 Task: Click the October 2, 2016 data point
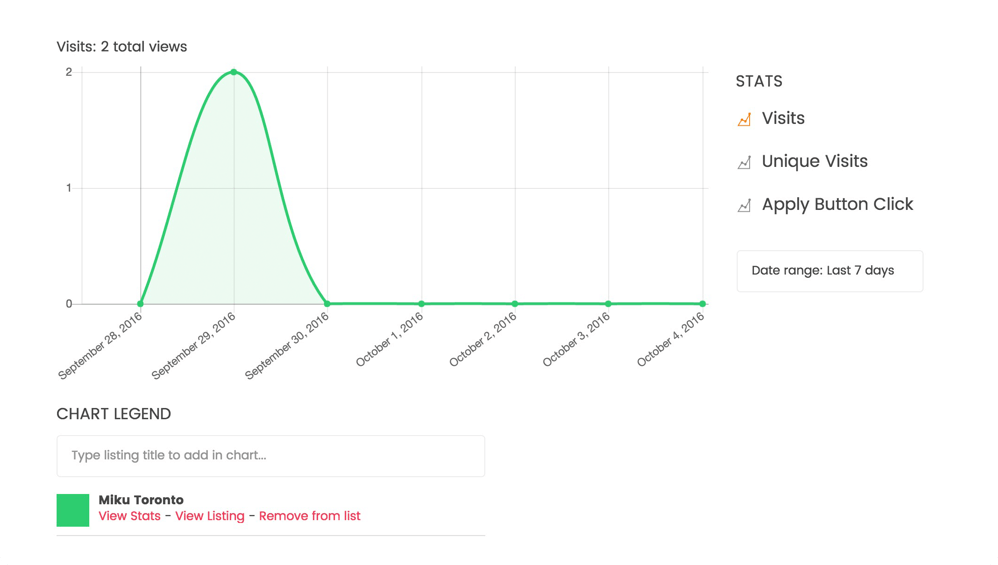coord(515,303)
